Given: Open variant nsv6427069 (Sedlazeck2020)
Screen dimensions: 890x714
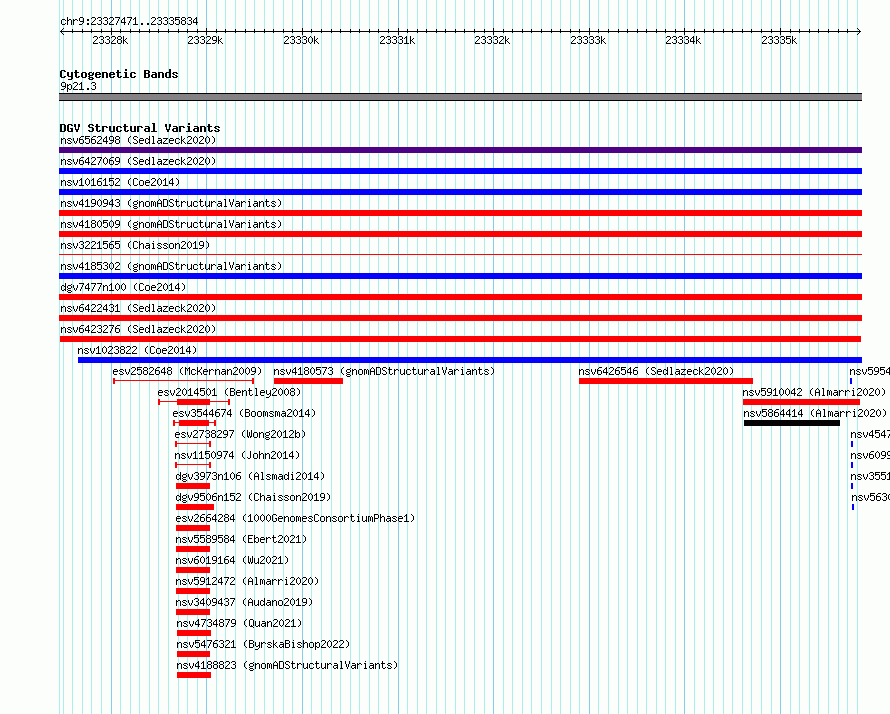Looking at the screenshot, I should (138, 161).
